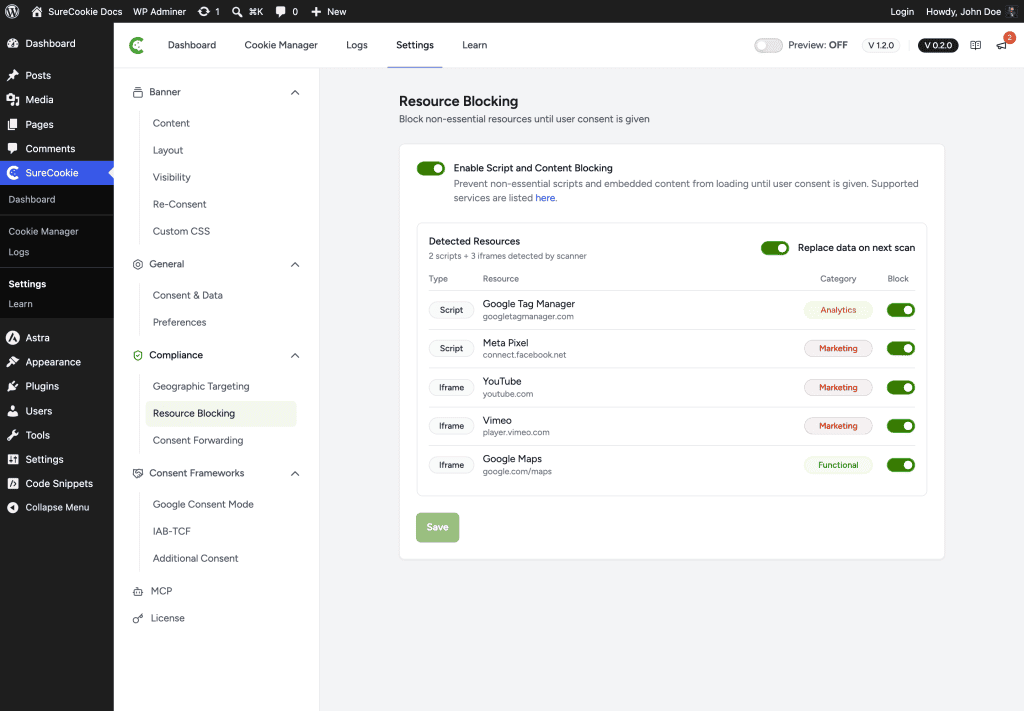
Task: Change Marketing category for Meta Pixel
Action: [838, 349]
